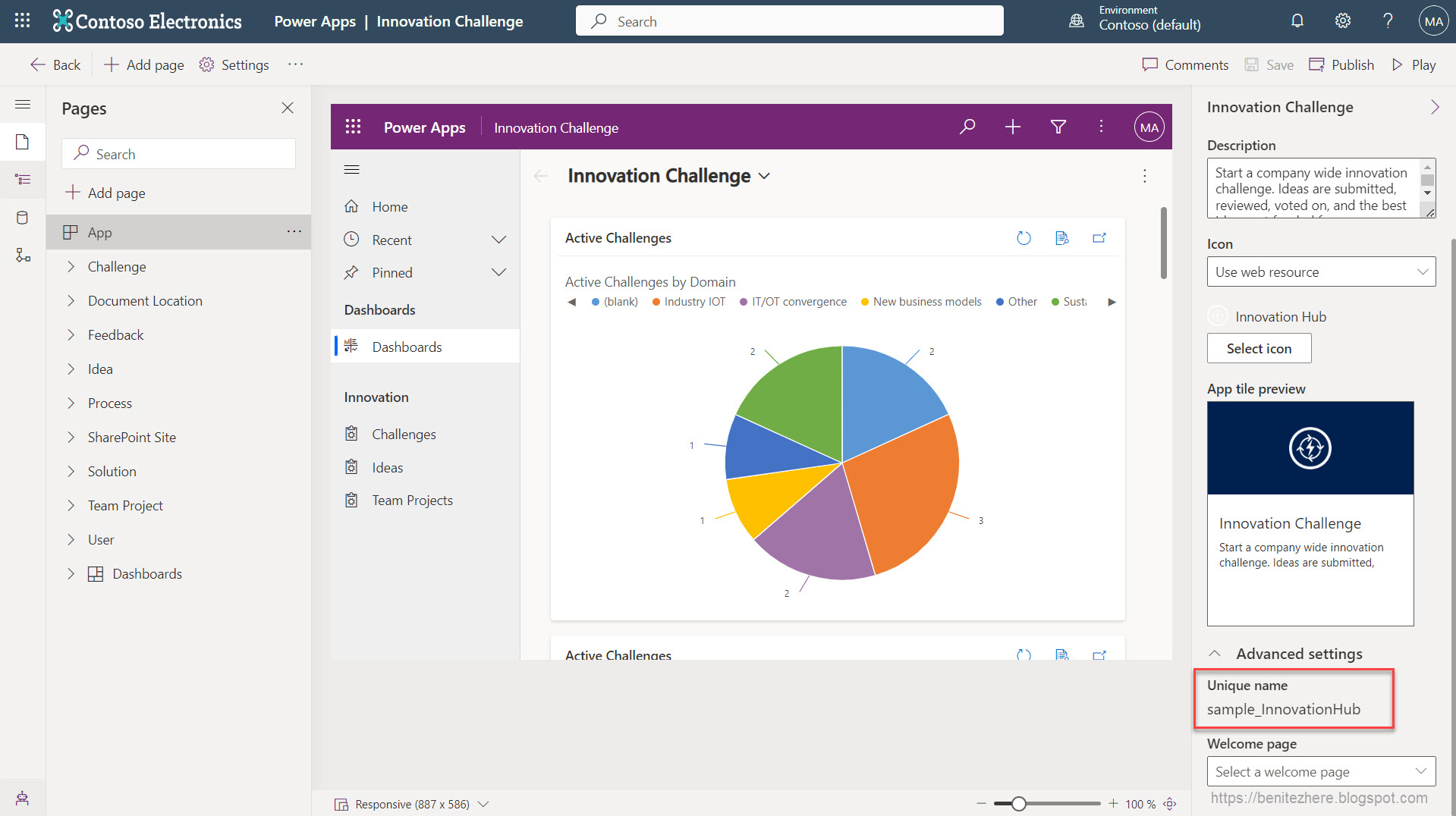
Task: Click the Select icon button
Action: [x=1259, y=348]
